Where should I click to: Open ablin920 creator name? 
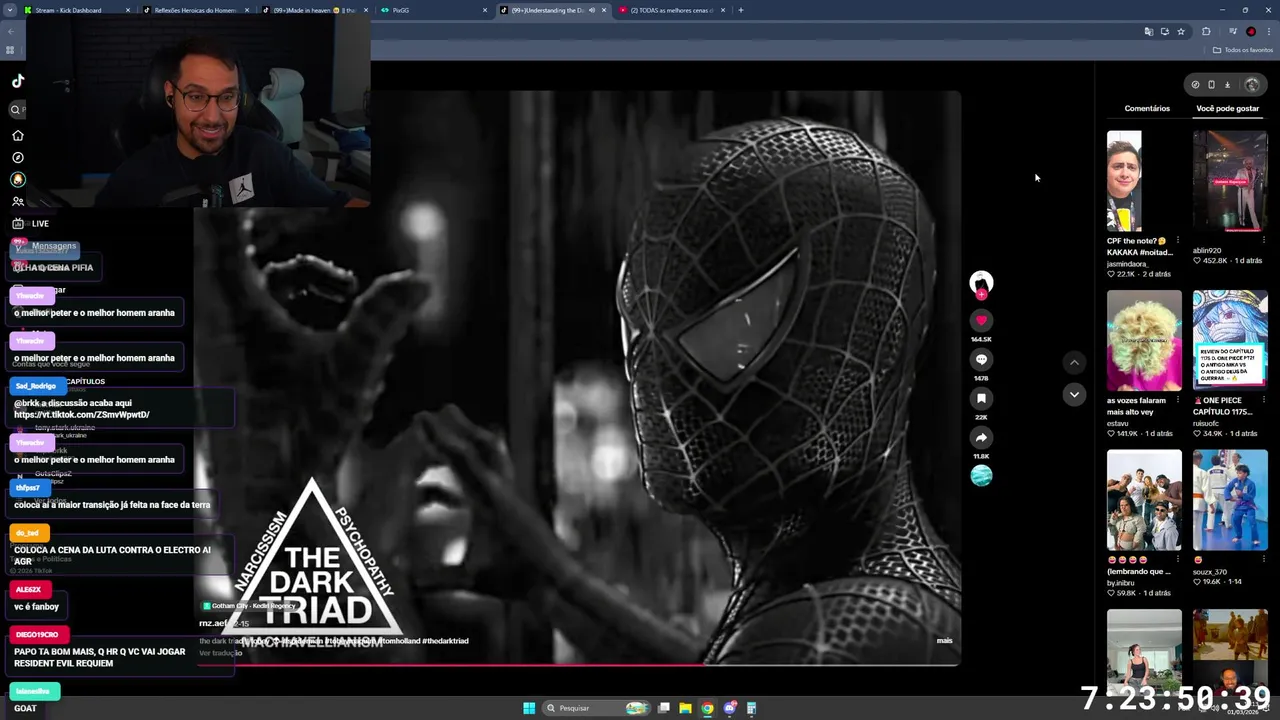tap(1207, 251)
